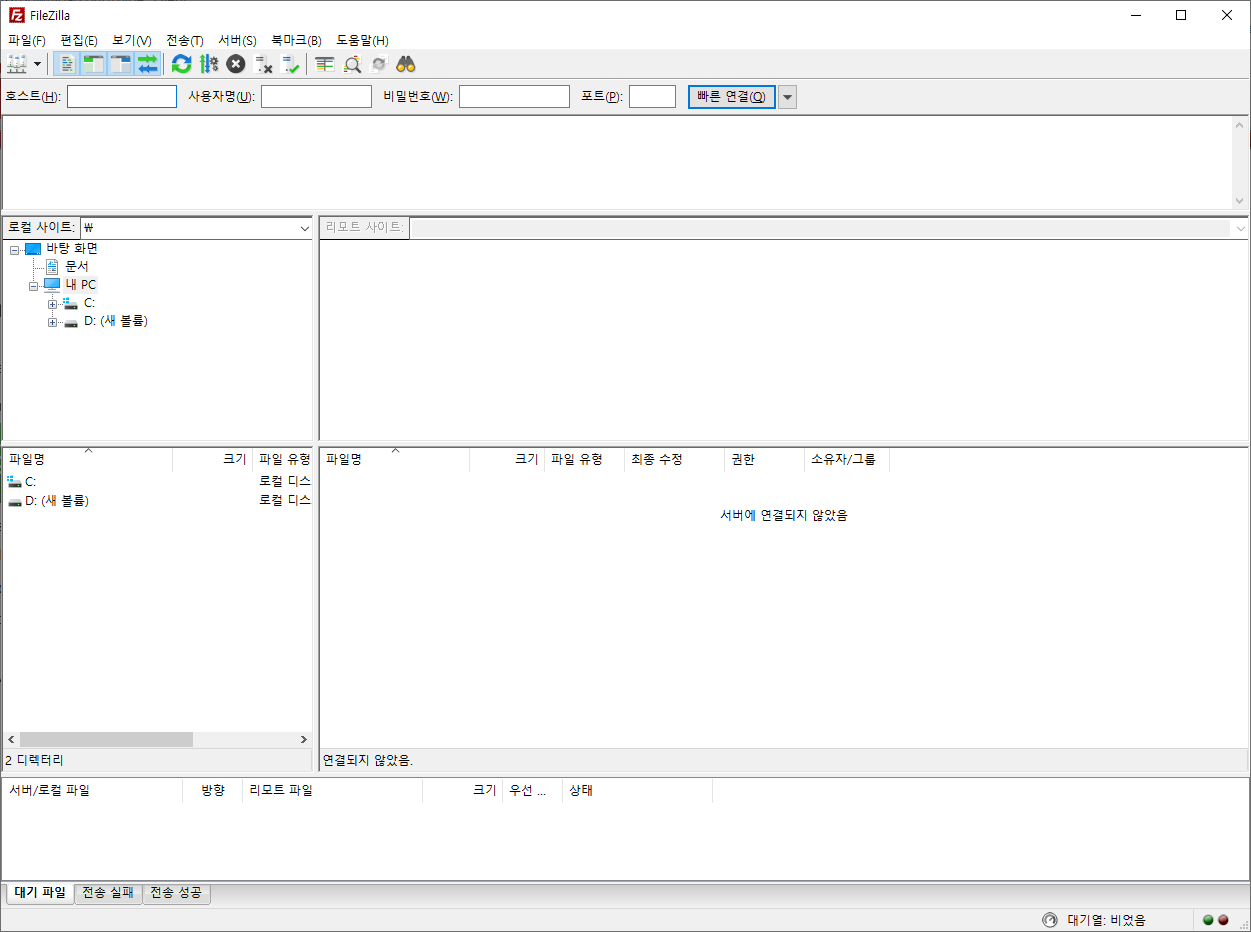
Task: Toggle transfer queue display
Action: [147, 64]
